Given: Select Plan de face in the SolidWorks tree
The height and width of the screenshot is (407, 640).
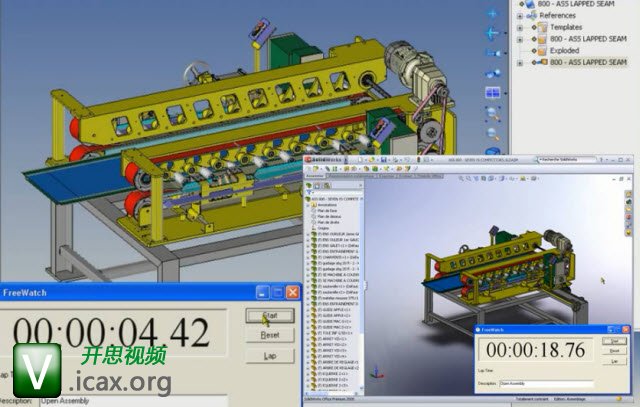Looking at the screenshot, I should [x=327, y=211].
